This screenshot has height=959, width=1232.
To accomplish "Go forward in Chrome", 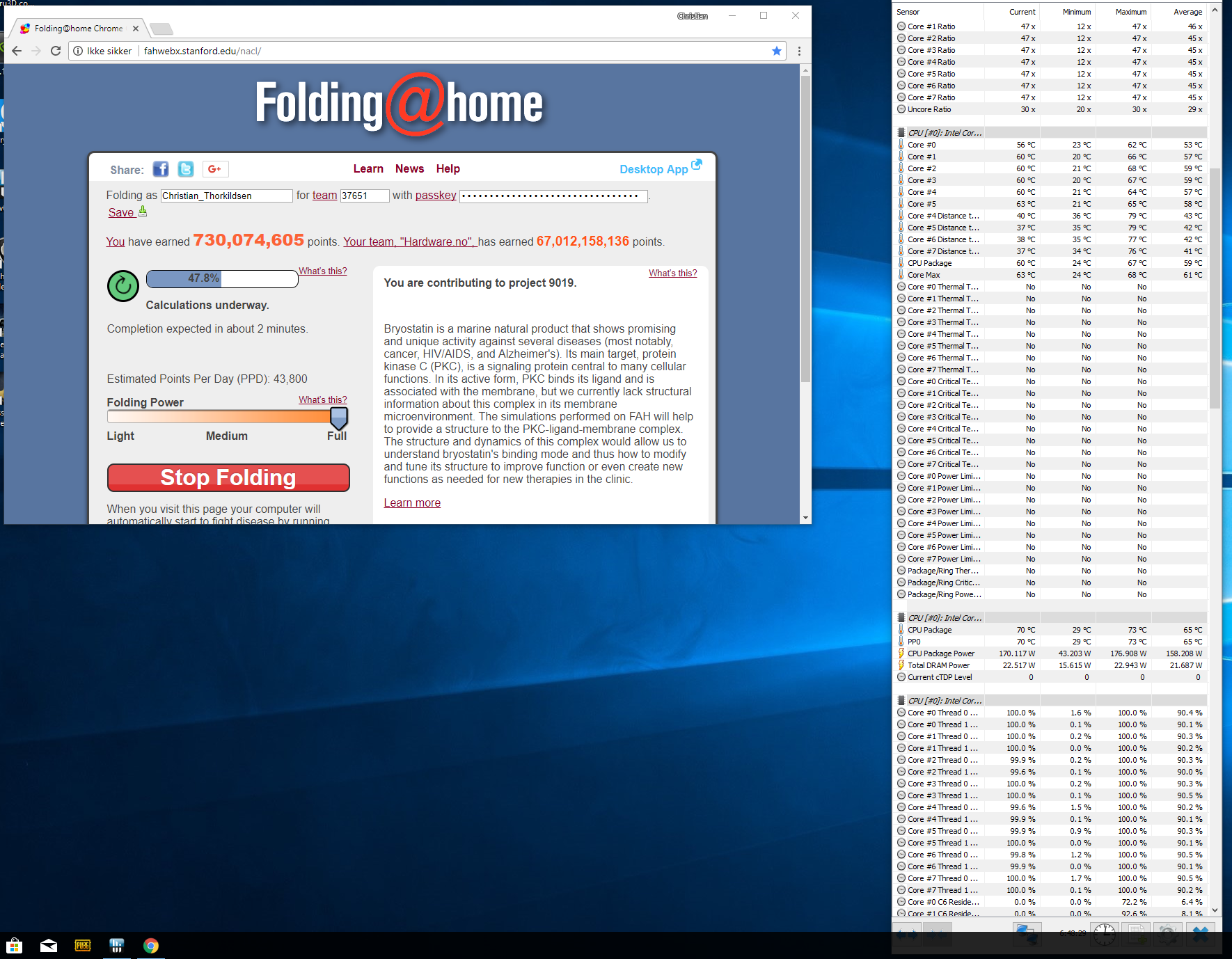I will pyautogui.click(x=36, y=51).
